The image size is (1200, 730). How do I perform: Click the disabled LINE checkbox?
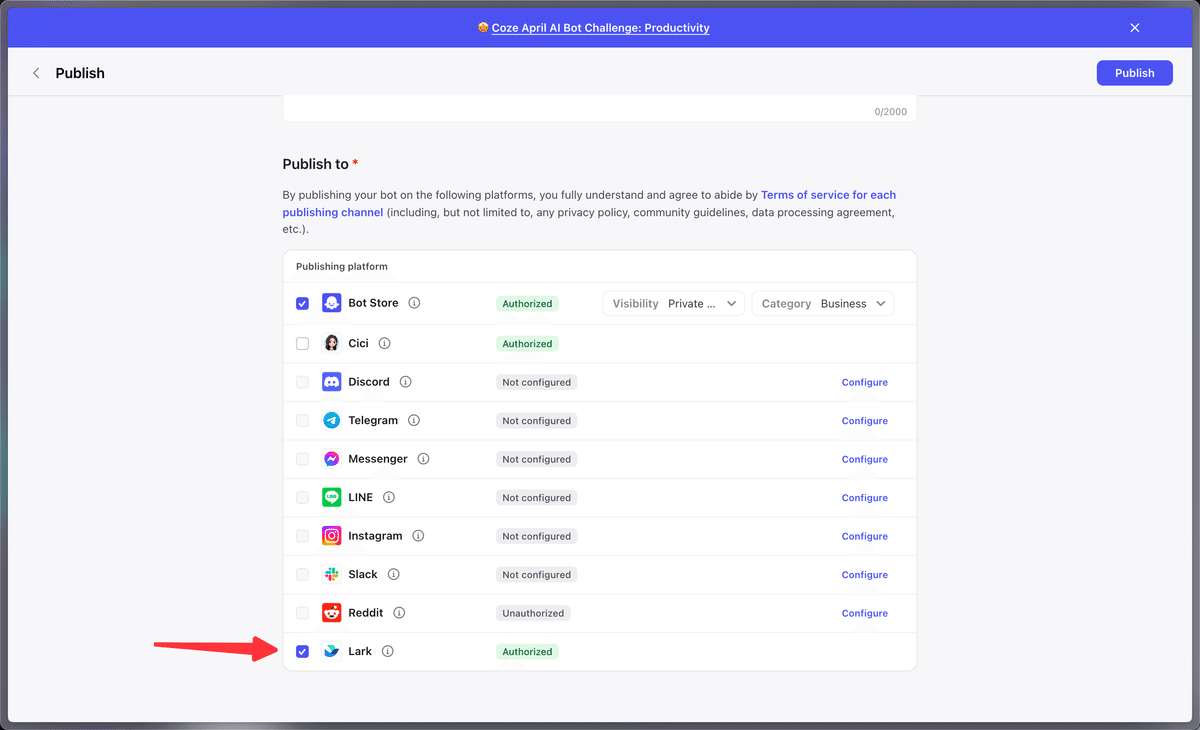pos(302,498)
